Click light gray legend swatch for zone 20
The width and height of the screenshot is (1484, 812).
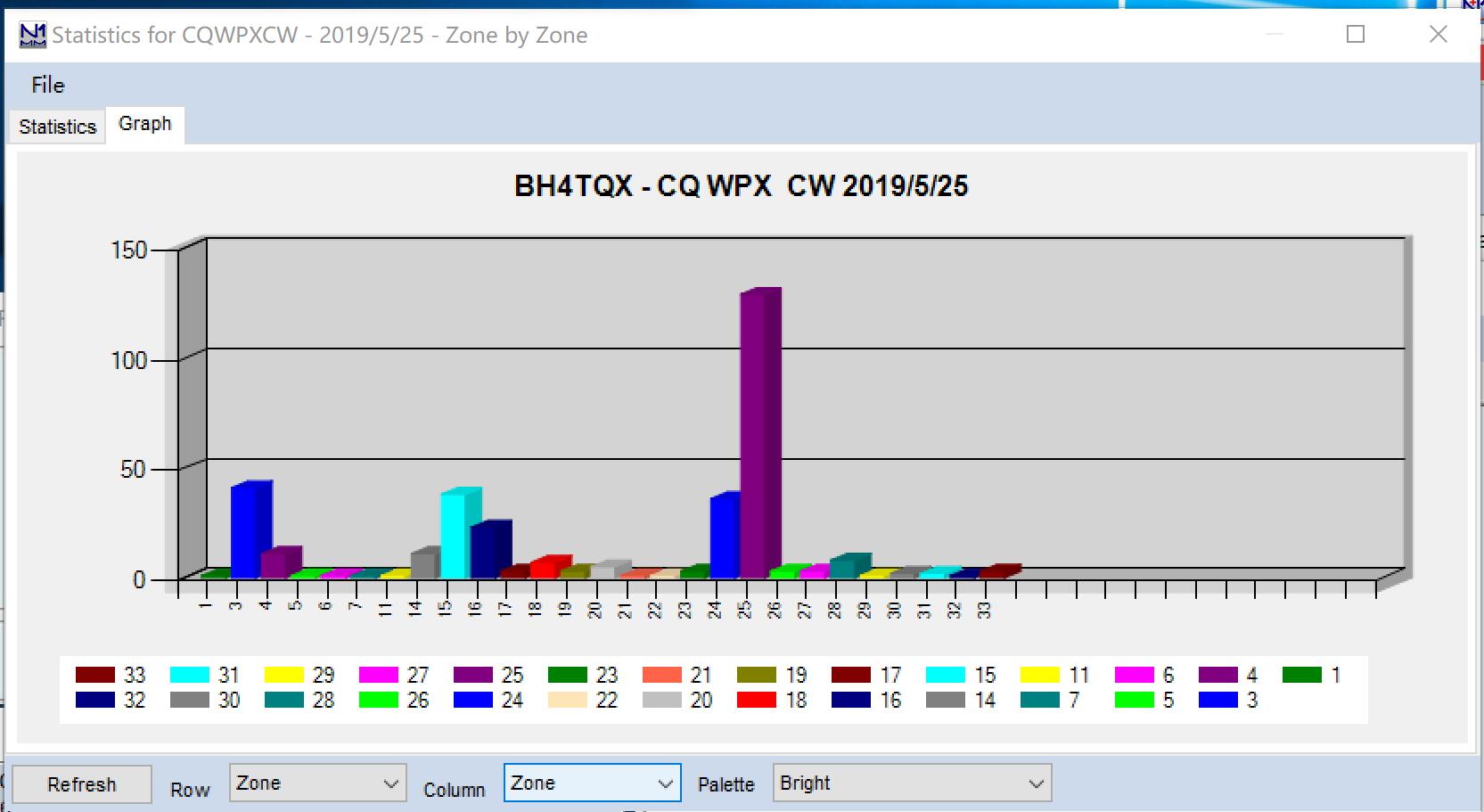click(x=662, y=700)
